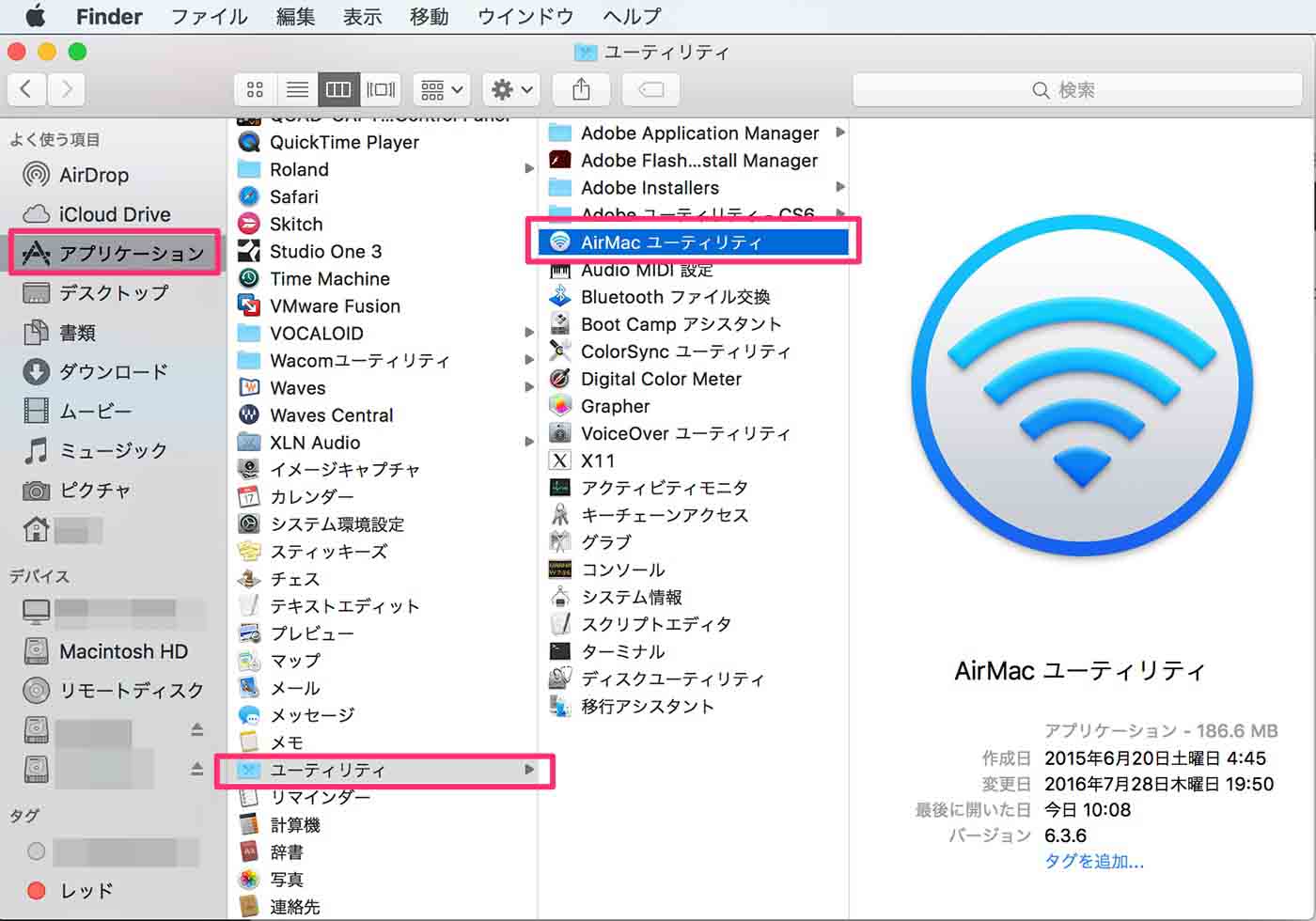Select the Studio One 3 icon
The width and height of the screenshot is (1316, 921).
[x=249, y=251]
